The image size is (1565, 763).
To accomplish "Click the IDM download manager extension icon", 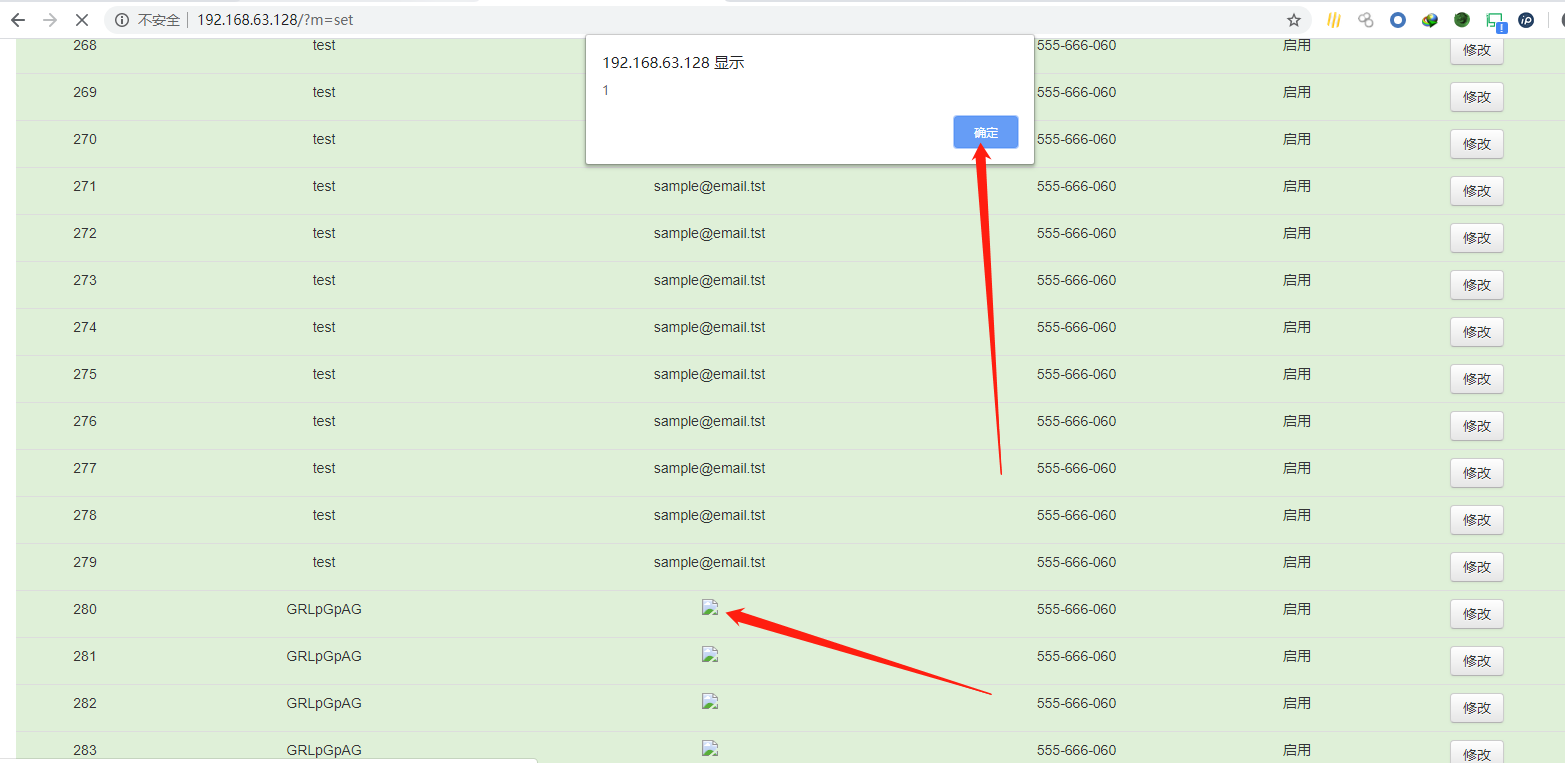I will (x=1430, y=20).
